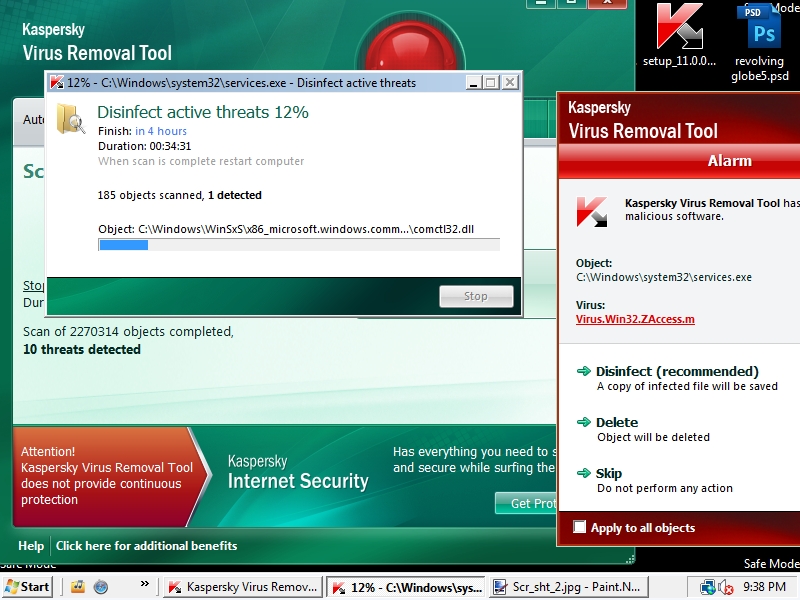Click the disinfect progress bar
This screenshot has height=600, width=800.
pyautogui.click(x=299, y=245)
